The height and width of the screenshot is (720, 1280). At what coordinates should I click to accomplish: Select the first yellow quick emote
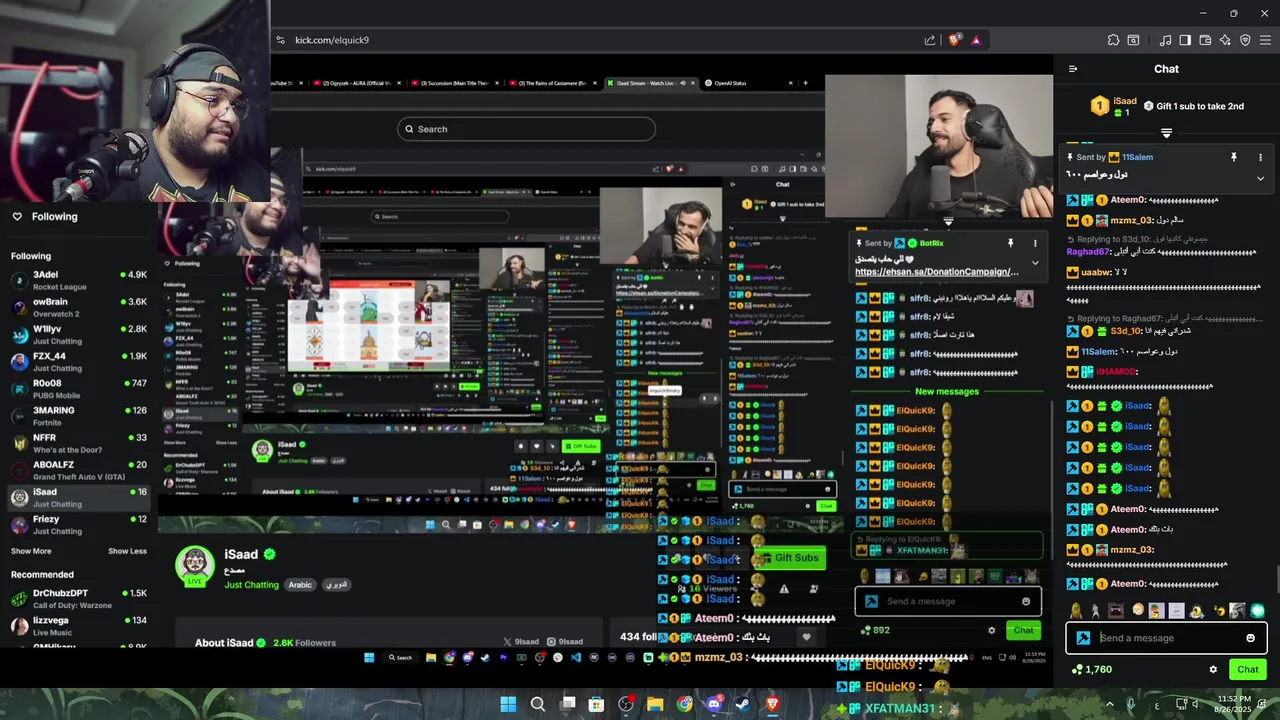tap(1076, 610)
